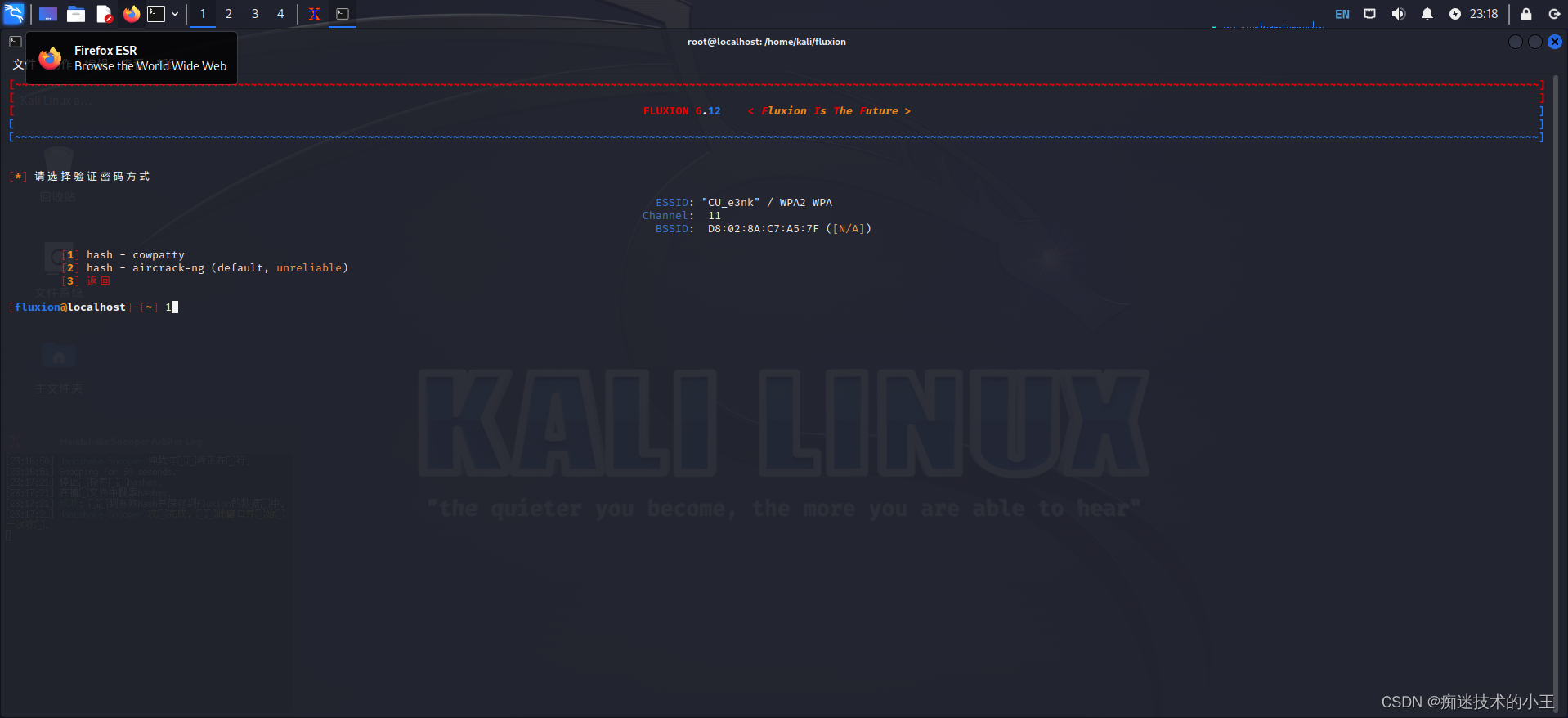Click the BSSID D8:02:8A:C7:A5:7F line
This screenshot has width=1568, height=718.
click(x=764, y=229)
